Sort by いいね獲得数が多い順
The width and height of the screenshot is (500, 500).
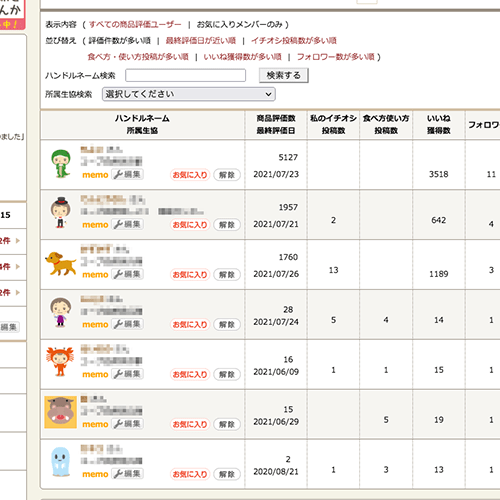[x=243, y=57]
